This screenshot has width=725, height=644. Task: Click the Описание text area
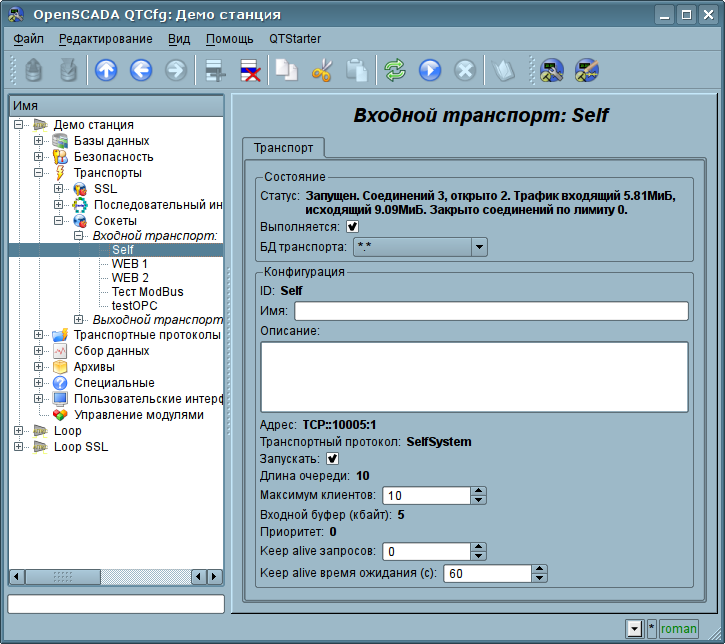(474, 377)
